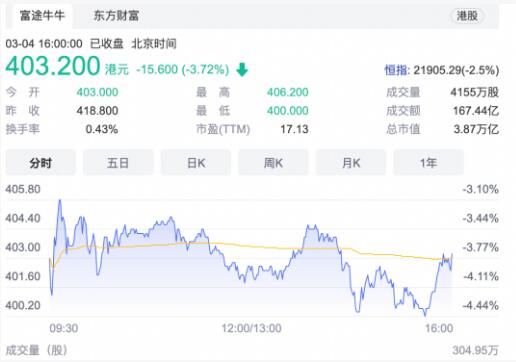516x362 pixels.
Task: Select the 周K chart tab
Action: 273,163
